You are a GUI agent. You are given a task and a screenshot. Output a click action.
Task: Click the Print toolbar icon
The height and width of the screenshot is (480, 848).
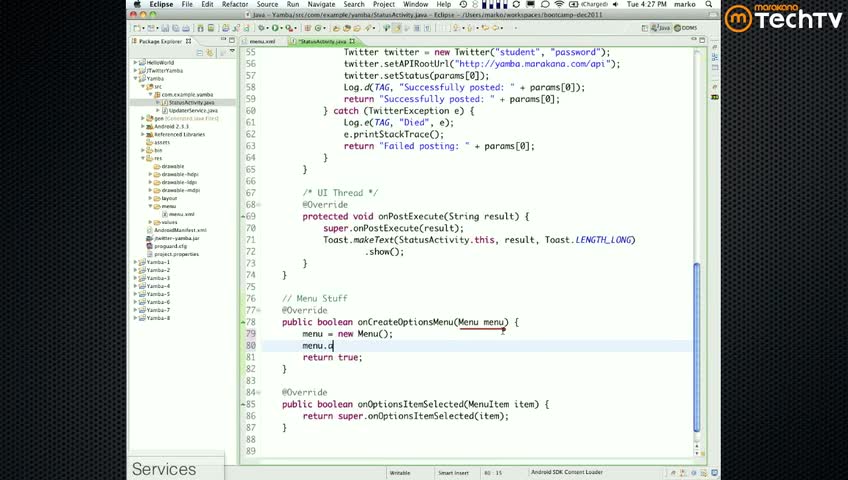(x=186, y=28)
